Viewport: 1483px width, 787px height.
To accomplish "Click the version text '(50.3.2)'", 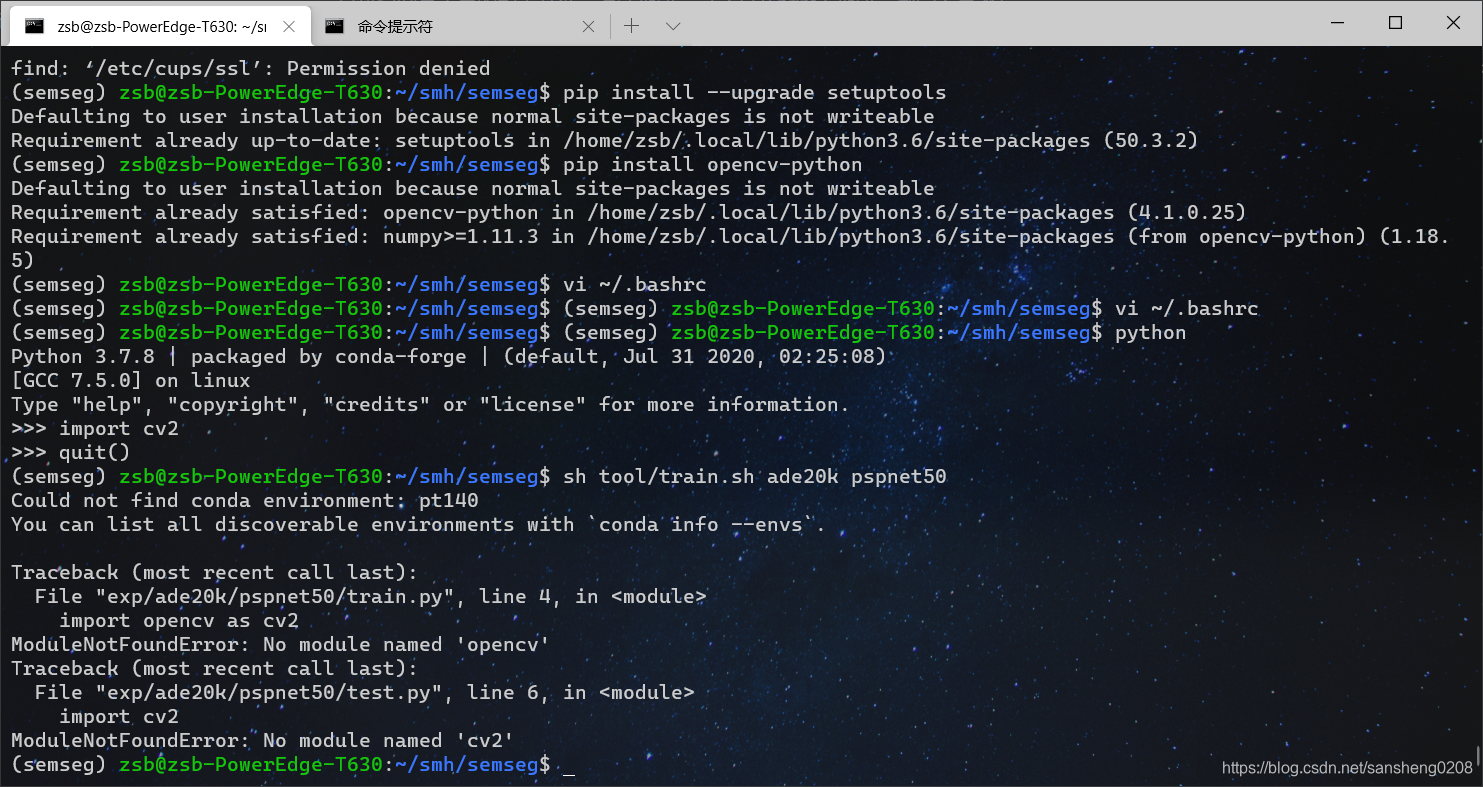I will (x=1151, y=140).
